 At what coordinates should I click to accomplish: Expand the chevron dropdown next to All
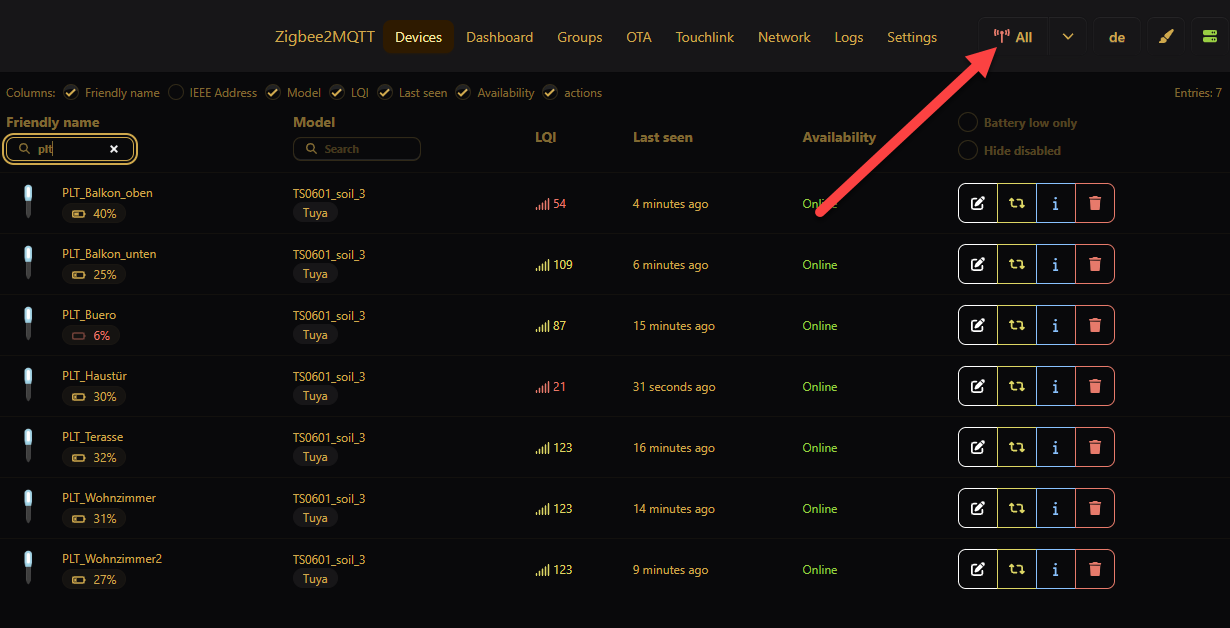coord(1068,37)
